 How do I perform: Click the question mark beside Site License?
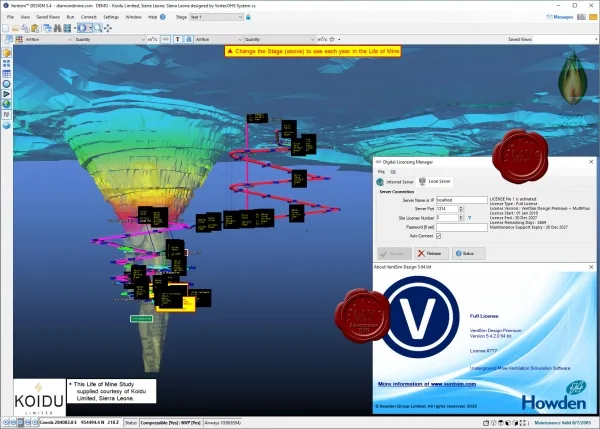coord(470,218)
